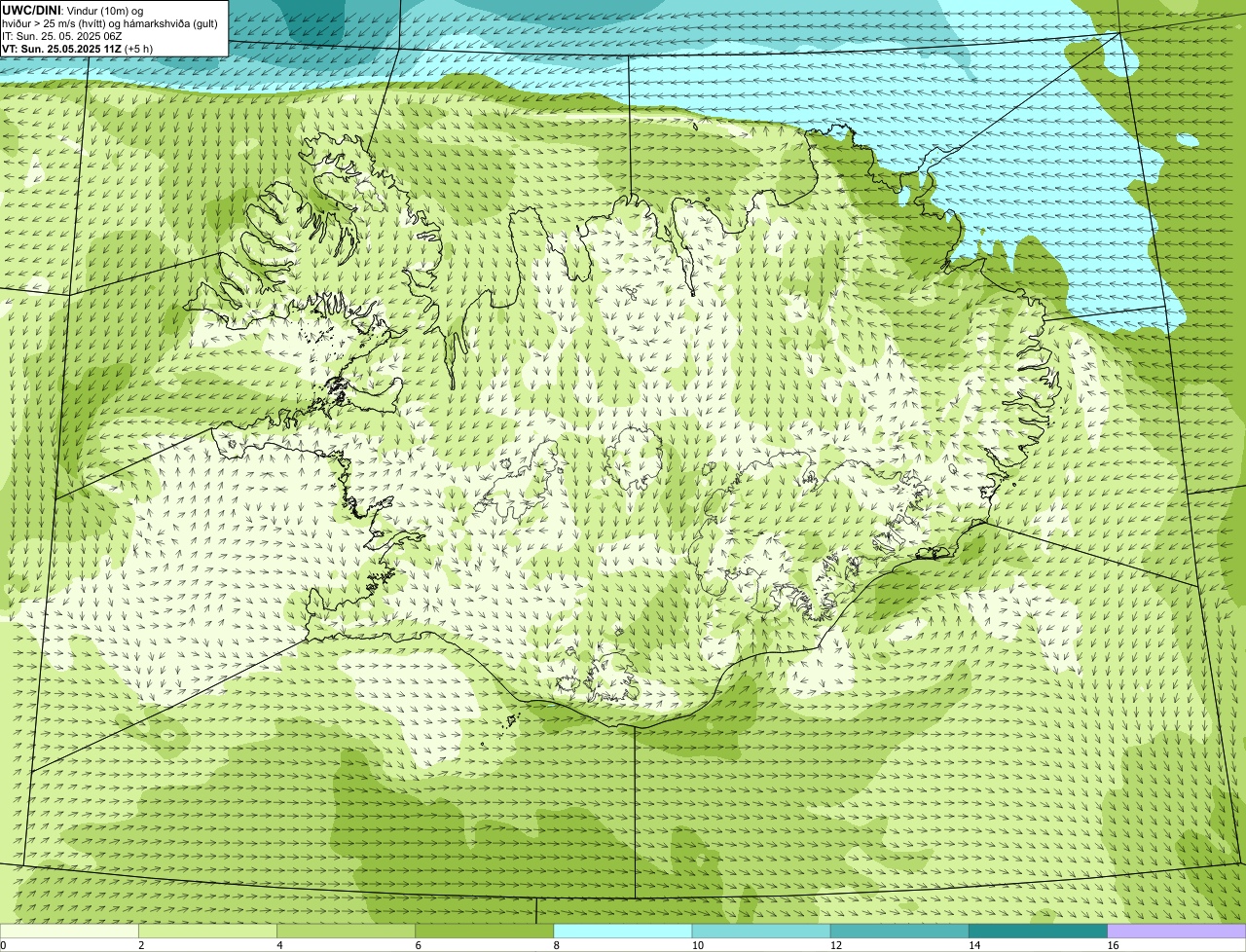Screen dimensions: 1246x952
Task: Click the 12–14 m/s teal legend swatch
Action: pos(899,932)
